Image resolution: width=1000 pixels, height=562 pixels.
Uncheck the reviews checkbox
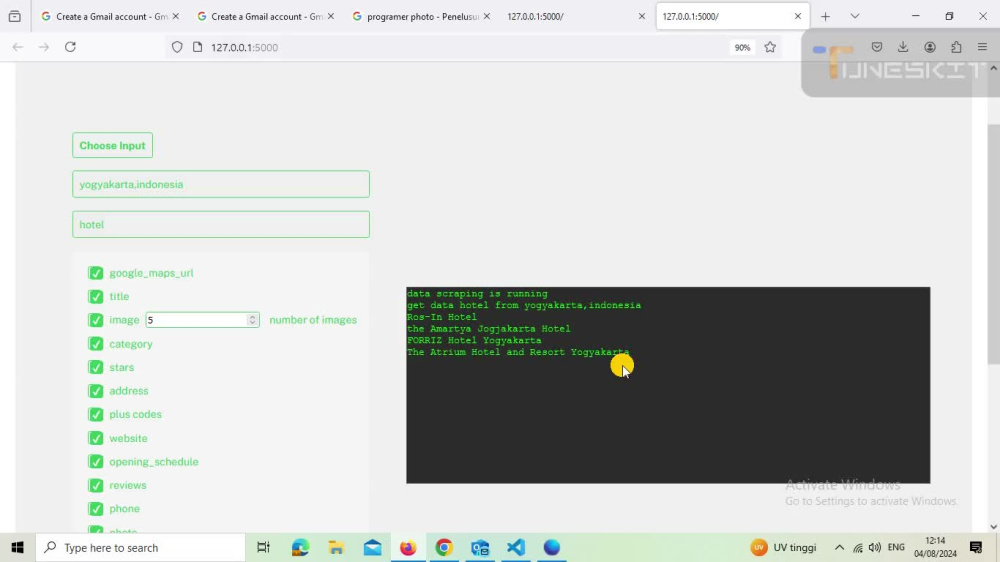tap(96, 485)
